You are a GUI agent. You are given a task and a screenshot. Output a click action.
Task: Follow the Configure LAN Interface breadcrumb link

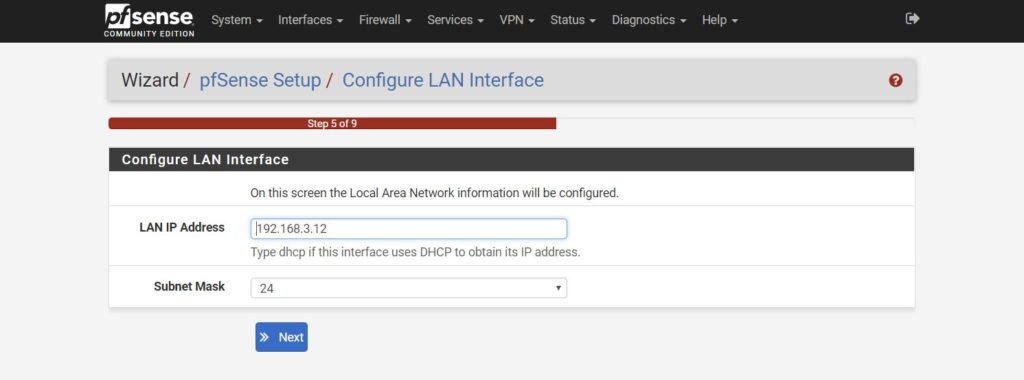(x=443, y=80)
